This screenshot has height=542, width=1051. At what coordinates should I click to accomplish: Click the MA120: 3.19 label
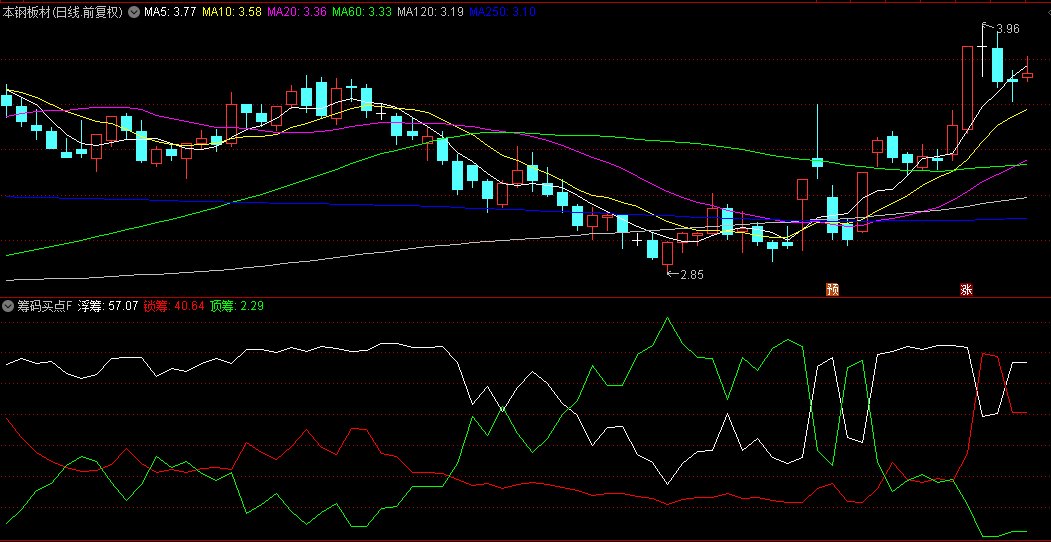pos(430,11)
